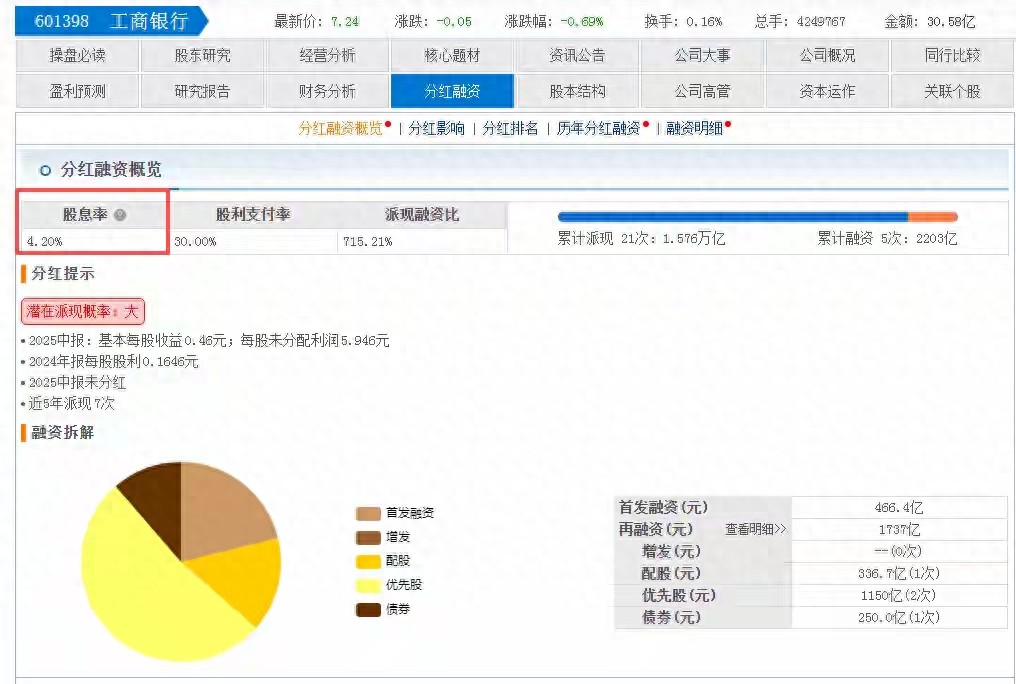Click the yellow bar icon before 融资拆解

point(25,433)
